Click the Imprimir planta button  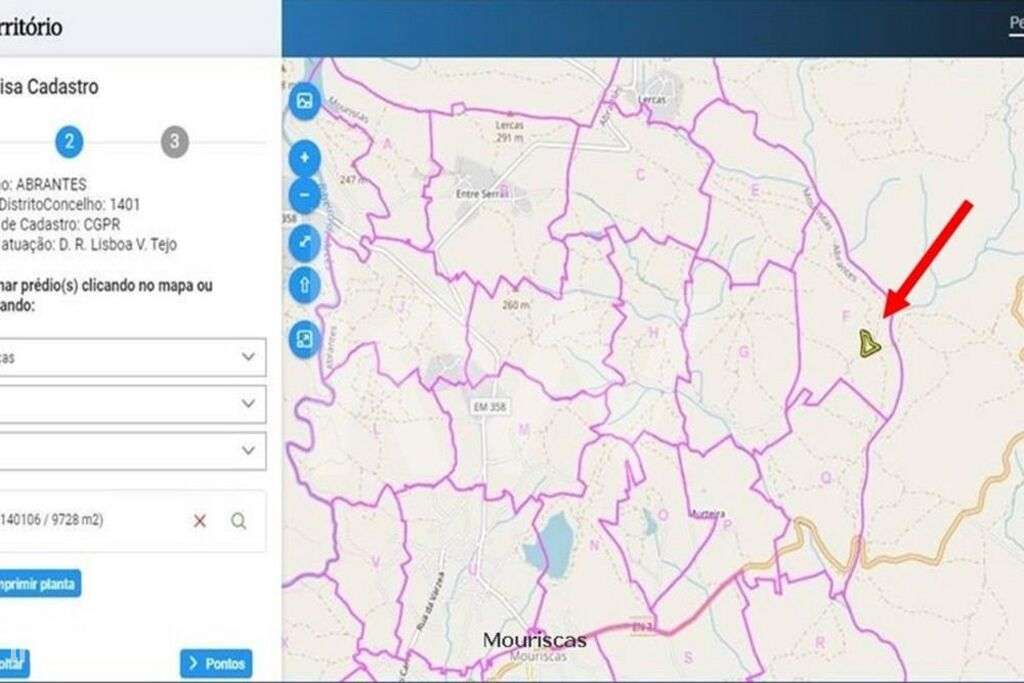39,584
